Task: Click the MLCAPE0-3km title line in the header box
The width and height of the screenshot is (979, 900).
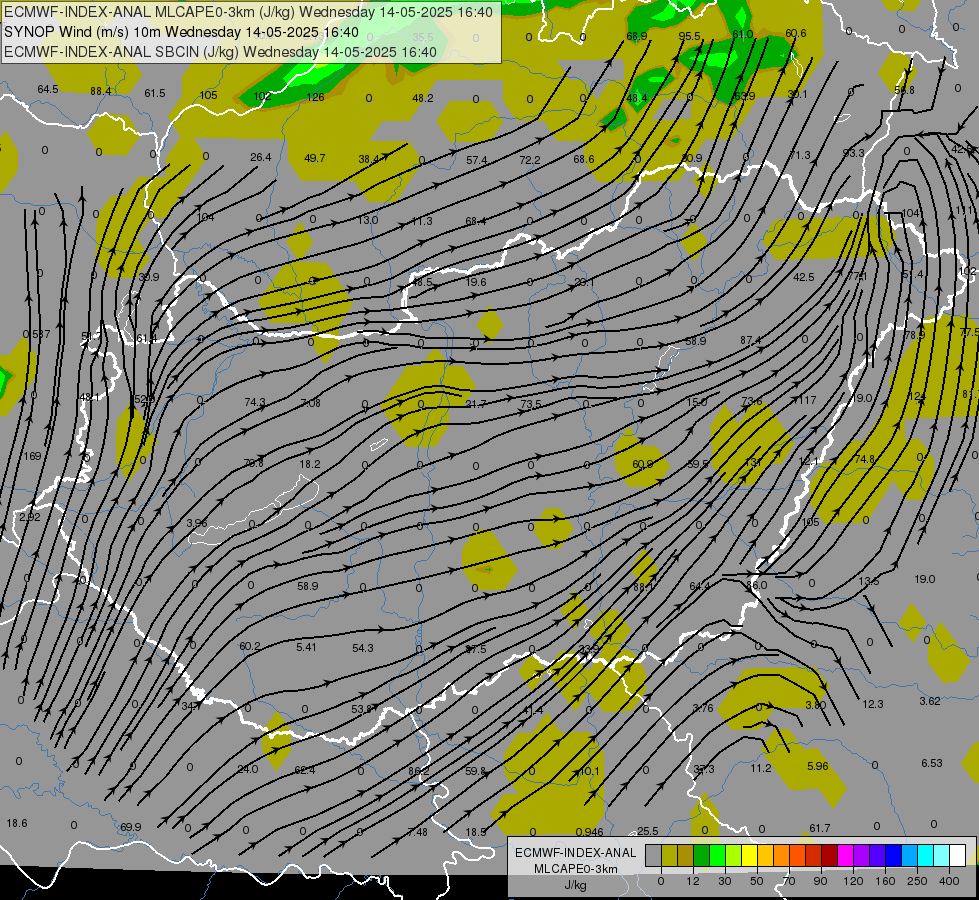Action: tap(248, 12)
